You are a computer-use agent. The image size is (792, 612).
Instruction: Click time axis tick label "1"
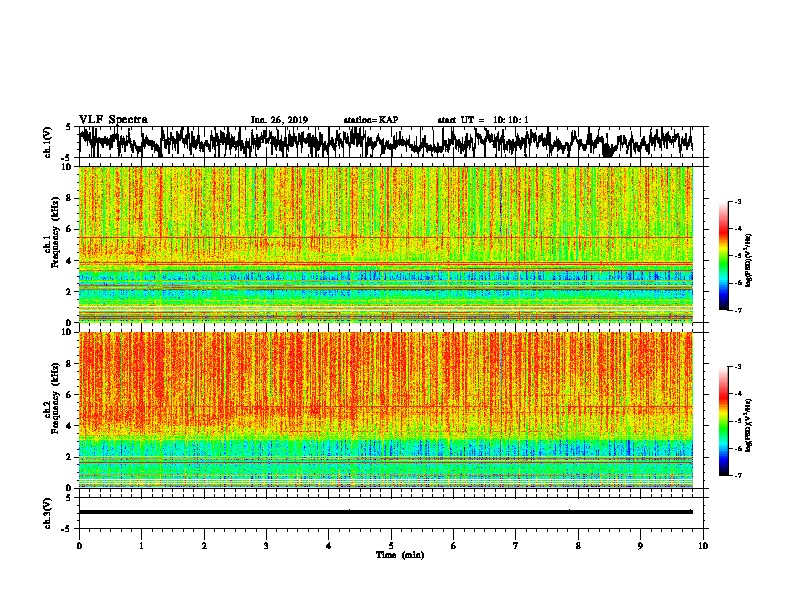point(141,546)
